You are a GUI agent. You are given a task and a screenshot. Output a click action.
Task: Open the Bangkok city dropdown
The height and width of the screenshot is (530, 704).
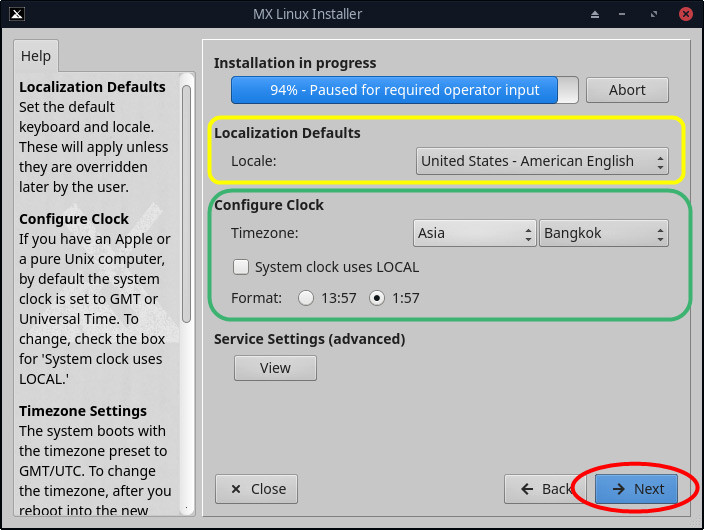click(x=603, y=233)
